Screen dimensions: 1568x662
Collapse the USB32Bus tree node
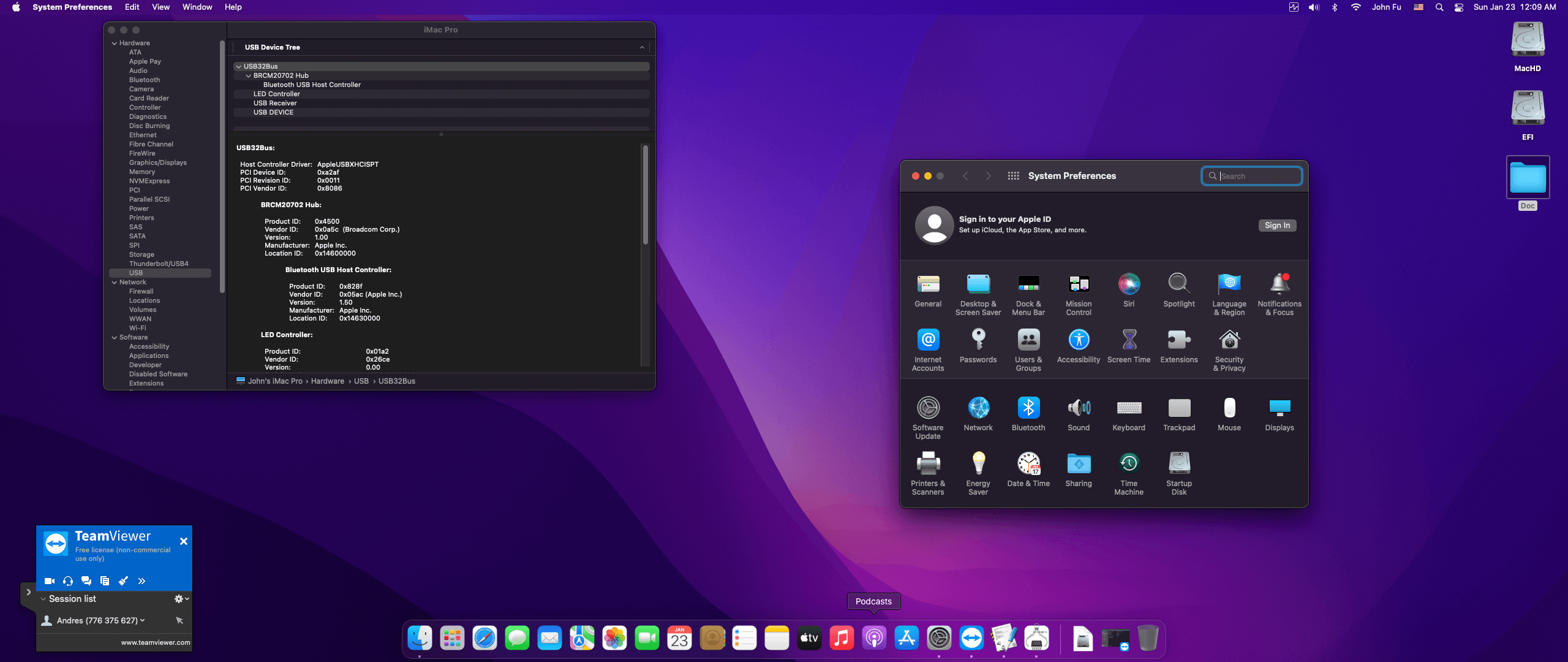coord(239,66)
